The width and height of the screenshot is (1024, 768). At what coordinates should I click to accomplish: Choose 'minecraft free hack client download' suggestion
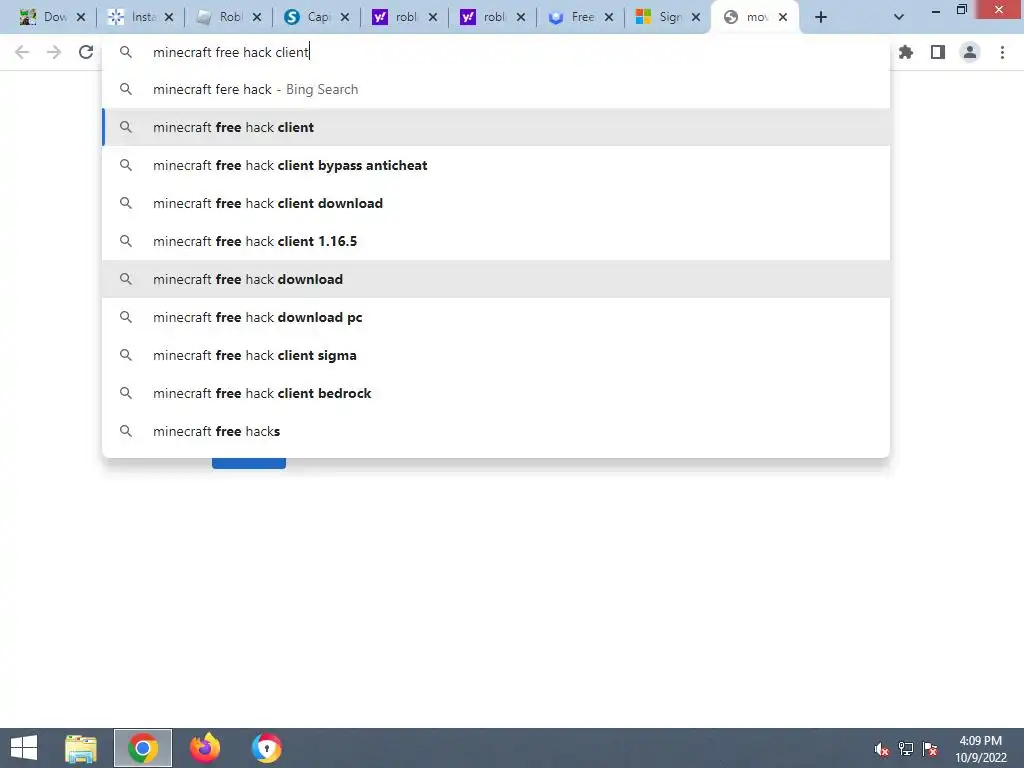click(496, 203)
